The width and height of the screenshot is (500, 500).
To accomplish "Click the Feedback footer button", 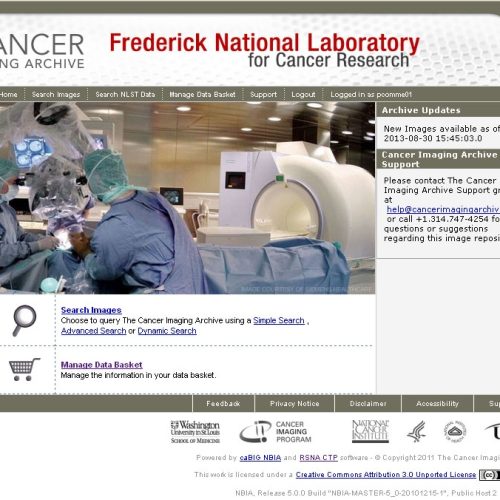I will pyautogui.click(x=223, y=404).
